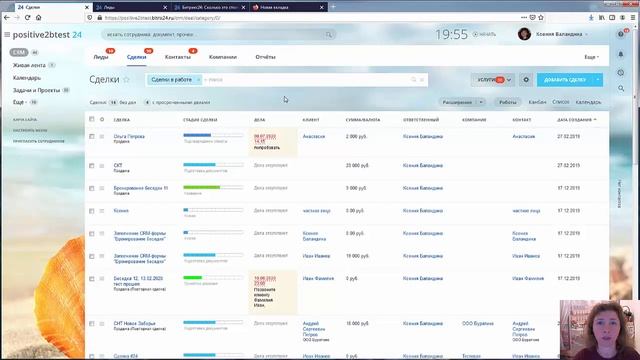
Task: Open the Ольга Петрова deal link
Action: (x=129, y=136)
